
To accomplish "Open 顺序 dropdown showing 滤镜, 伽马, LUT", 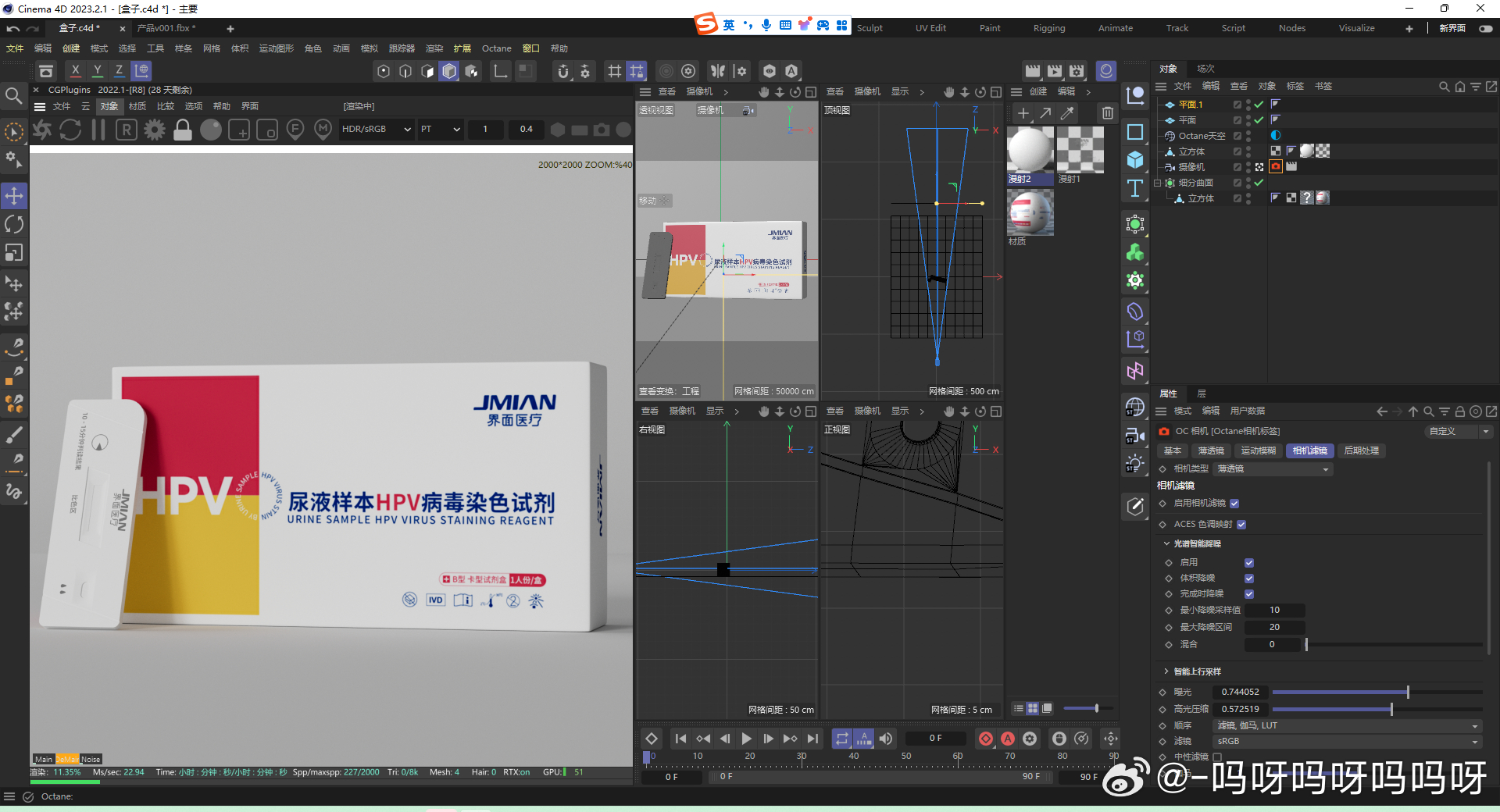I will [x=1347, y=726].
